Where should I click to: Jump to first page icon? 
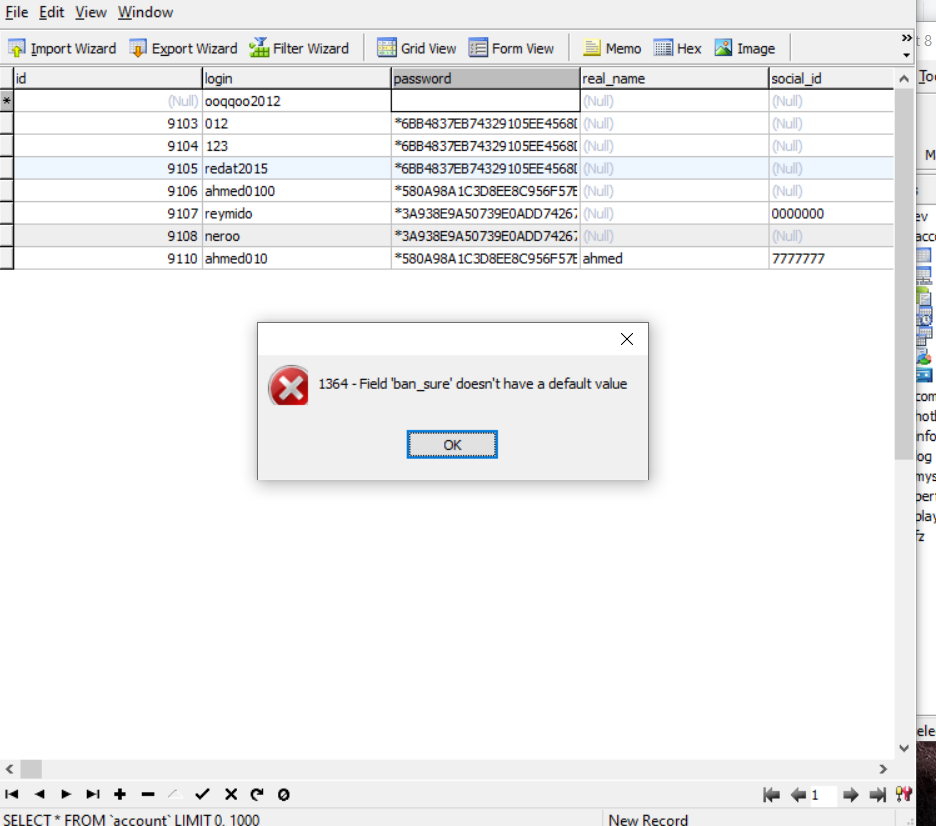(771, 795)
